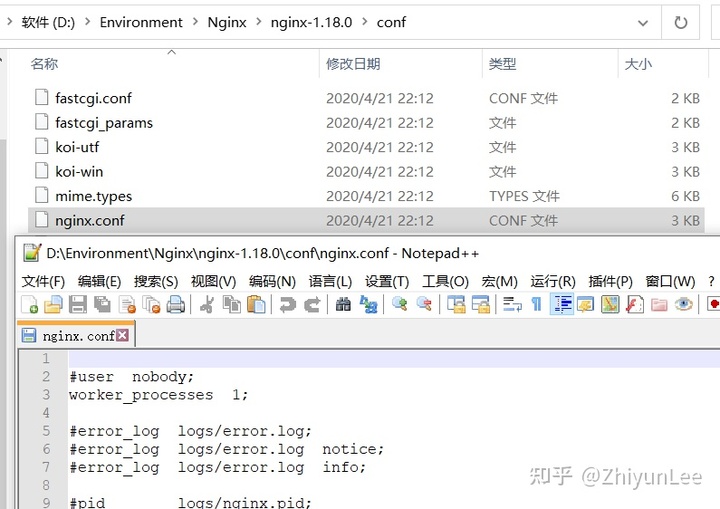Viewport: 720px width, 509px height.
Task: Select the nginx.conf editor tab
Action: pos(76,335)
